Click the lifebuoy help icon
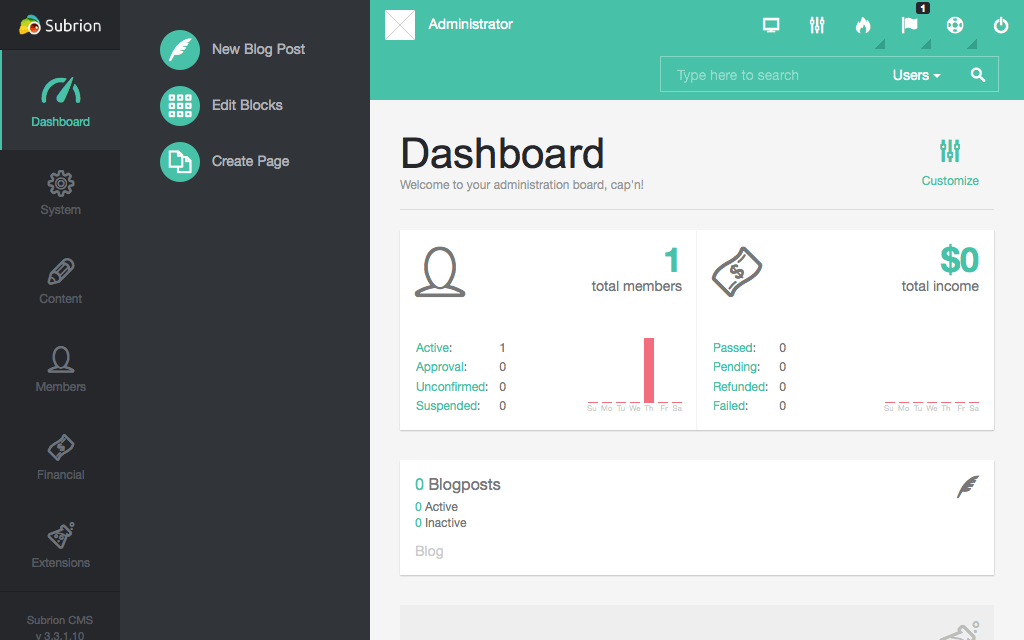The width and height of the screenshot is (1024, 640). (x=955, y=26)
